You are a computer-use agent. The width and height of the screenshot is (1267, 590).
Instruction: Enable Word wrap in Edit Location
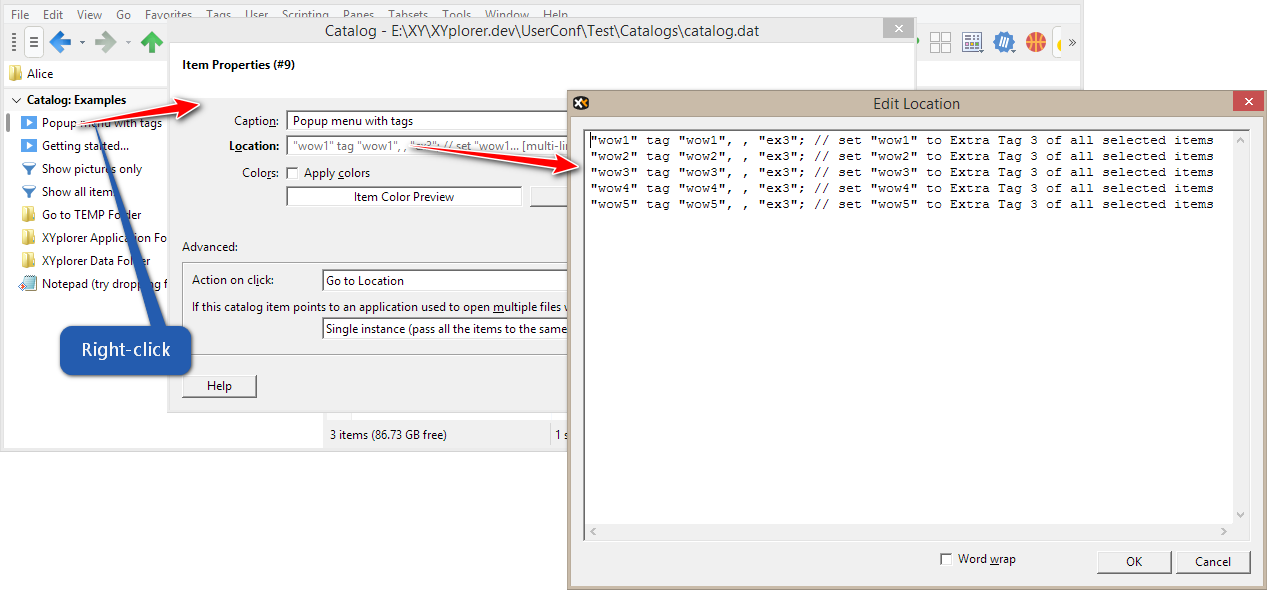pyautogui.click(x=946, y=559)
